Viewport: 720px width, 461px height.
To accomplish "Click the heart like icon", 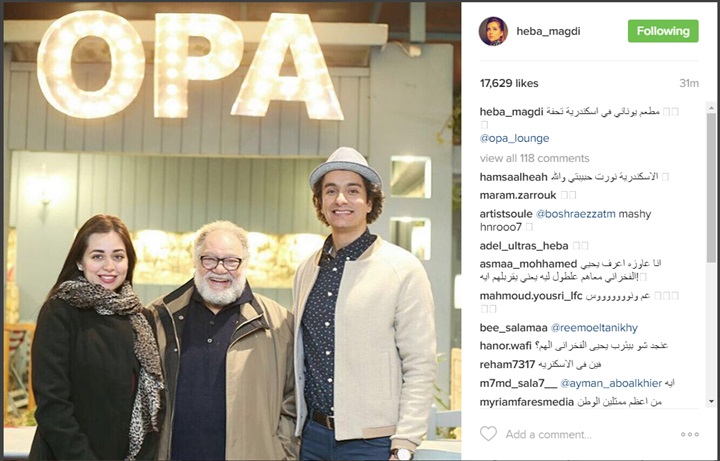I will point(488,433).
